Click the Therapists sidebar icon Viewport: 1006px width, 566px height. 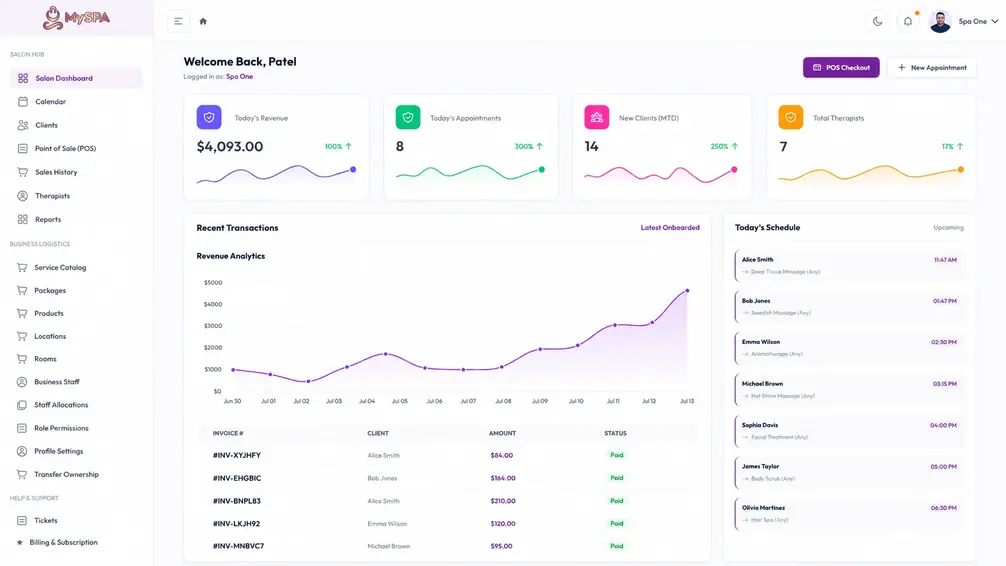point(22,196)
